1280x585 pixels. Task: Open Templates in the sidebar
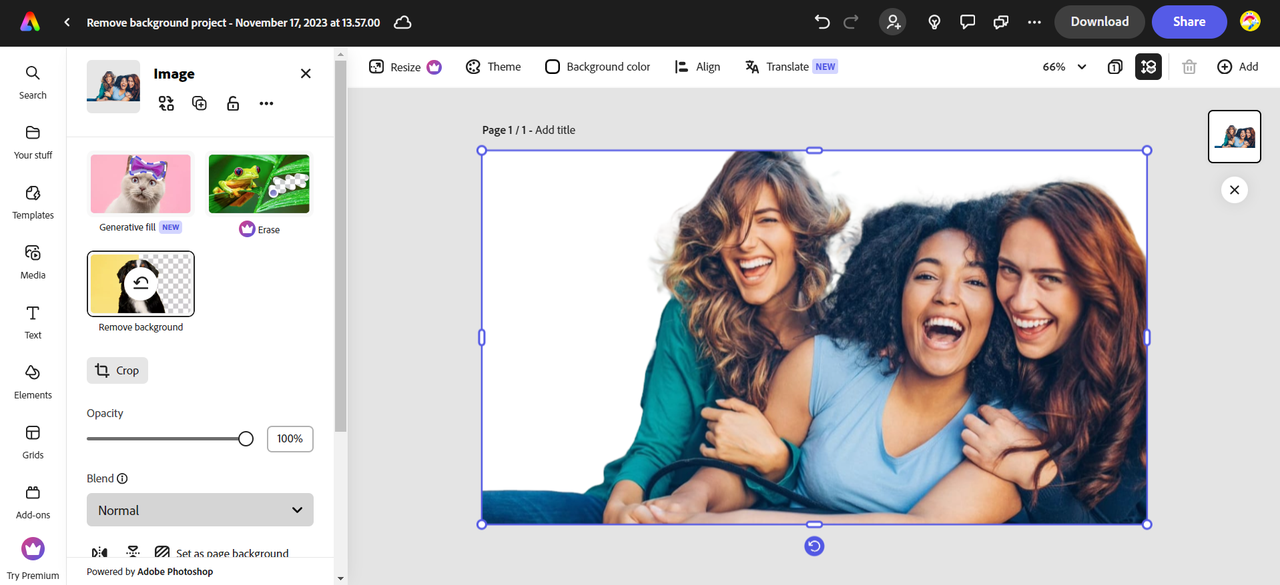point(33,202)
